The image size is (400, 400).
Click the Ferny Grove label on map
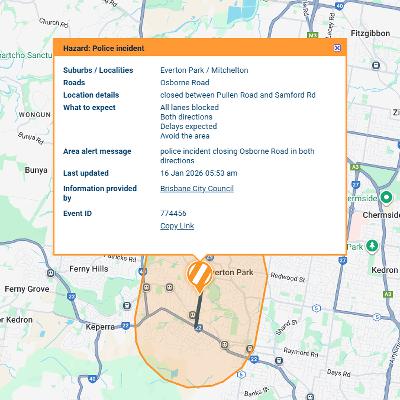pos(27,289)
